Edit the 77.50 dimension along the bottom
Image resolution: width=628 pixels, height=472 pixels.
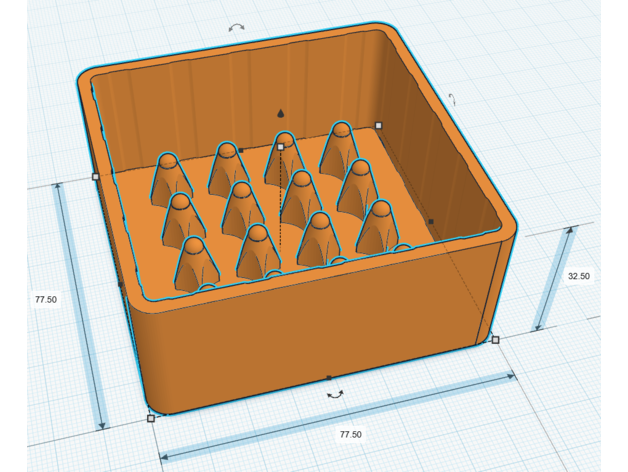point(350,434)
